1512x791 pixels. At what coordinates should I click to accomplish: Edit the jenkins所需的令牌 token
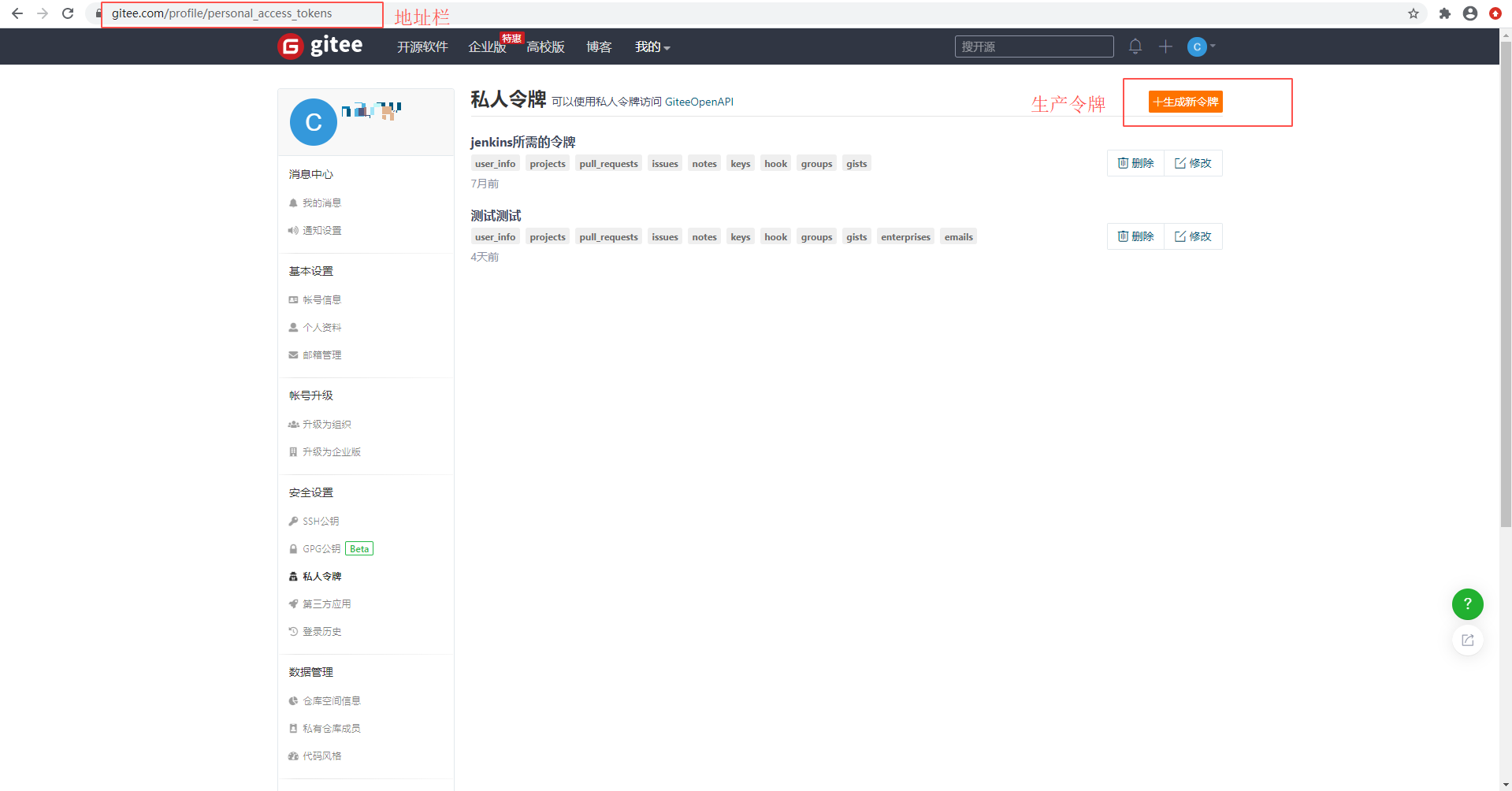1193,163
